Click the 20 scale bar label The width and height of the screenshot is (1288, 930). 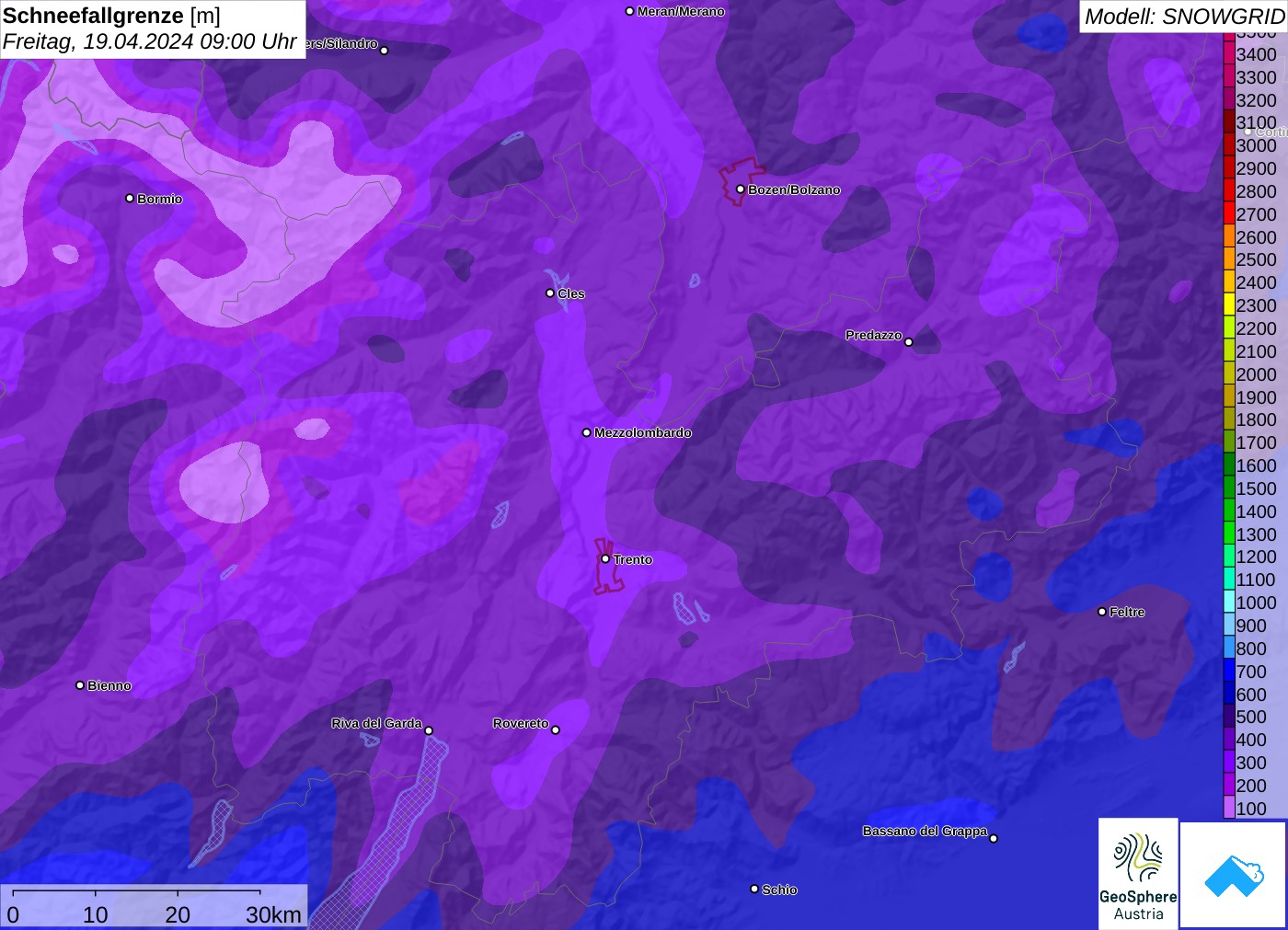tap(178, 914)
